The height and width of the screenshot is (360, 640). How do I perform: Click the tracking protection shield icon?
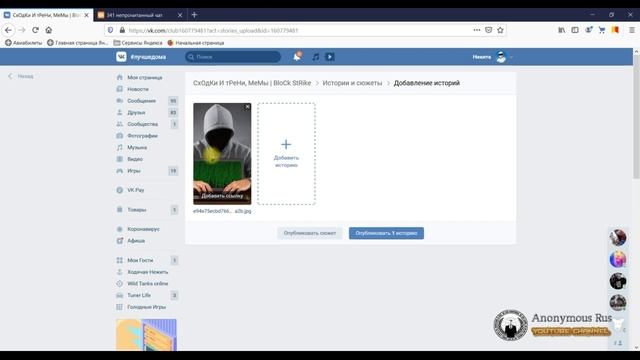(110, 30)
